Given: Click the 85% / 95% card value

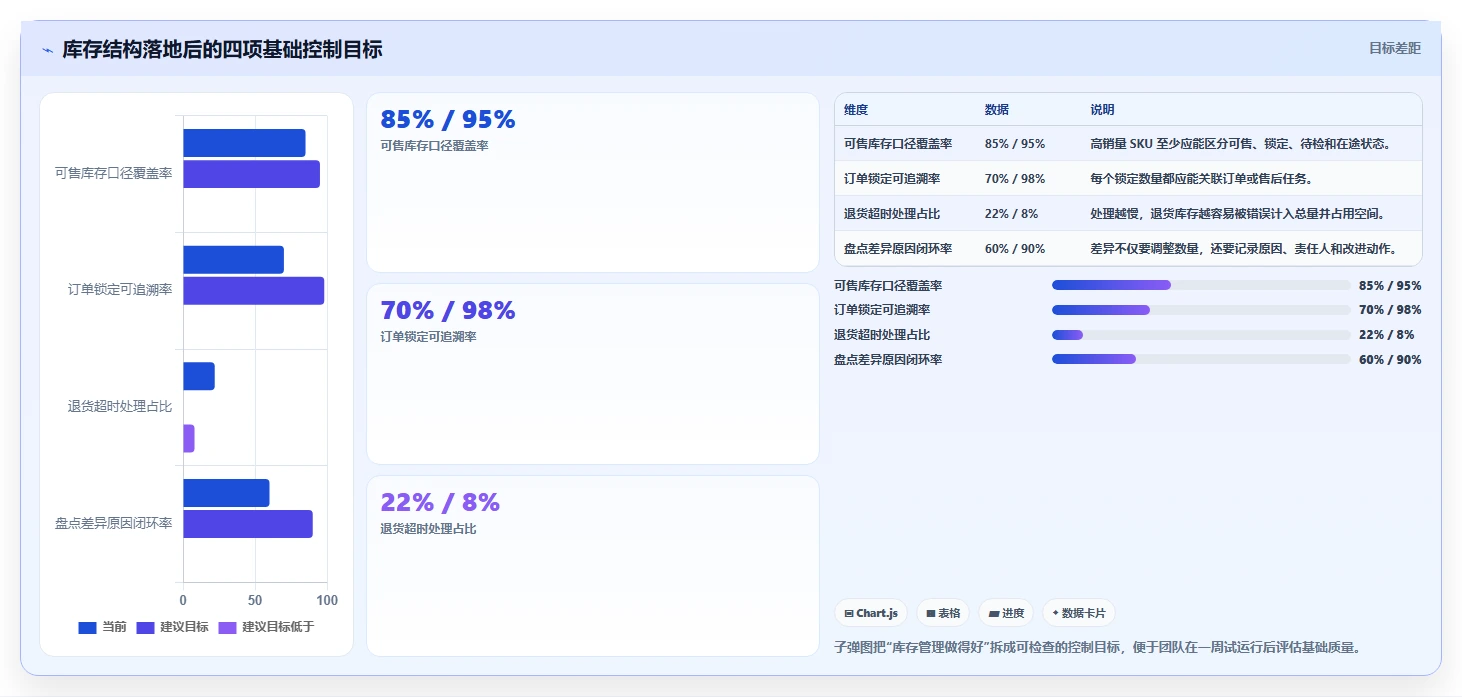Looking at the screenshot, I should [x=448, y=120].
